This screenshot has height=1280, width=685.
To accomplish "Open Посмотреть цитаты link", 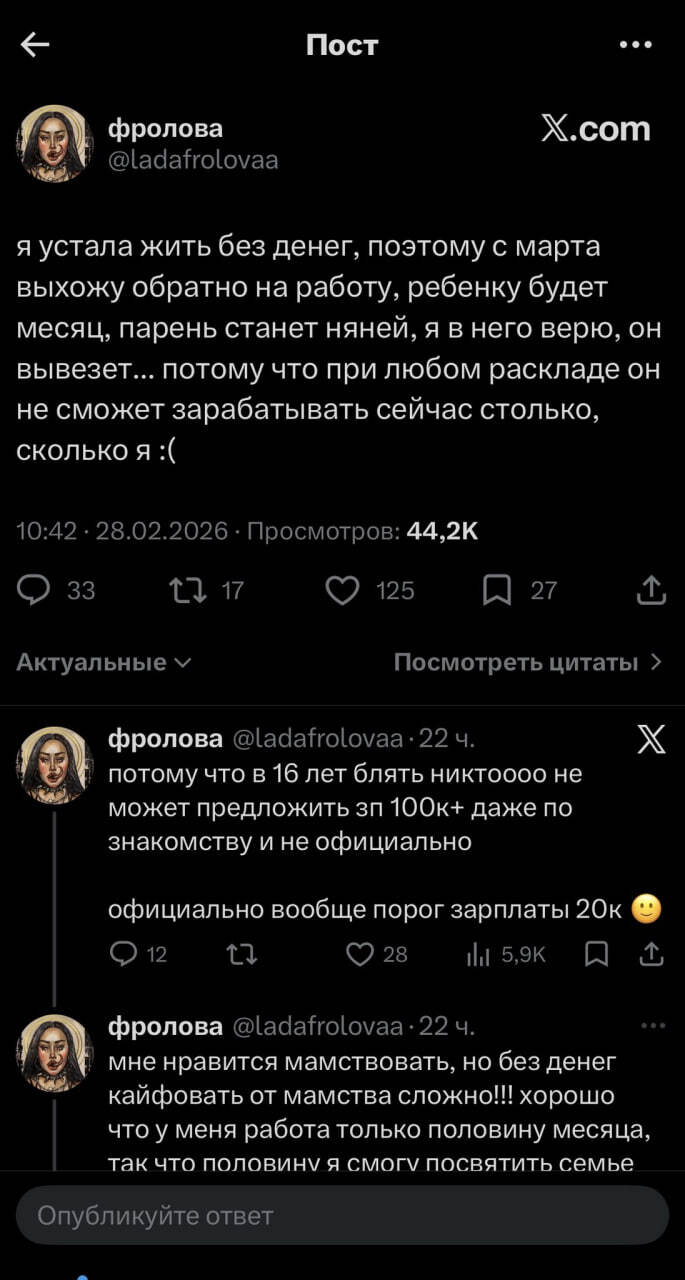I will [x=527, y=662].
